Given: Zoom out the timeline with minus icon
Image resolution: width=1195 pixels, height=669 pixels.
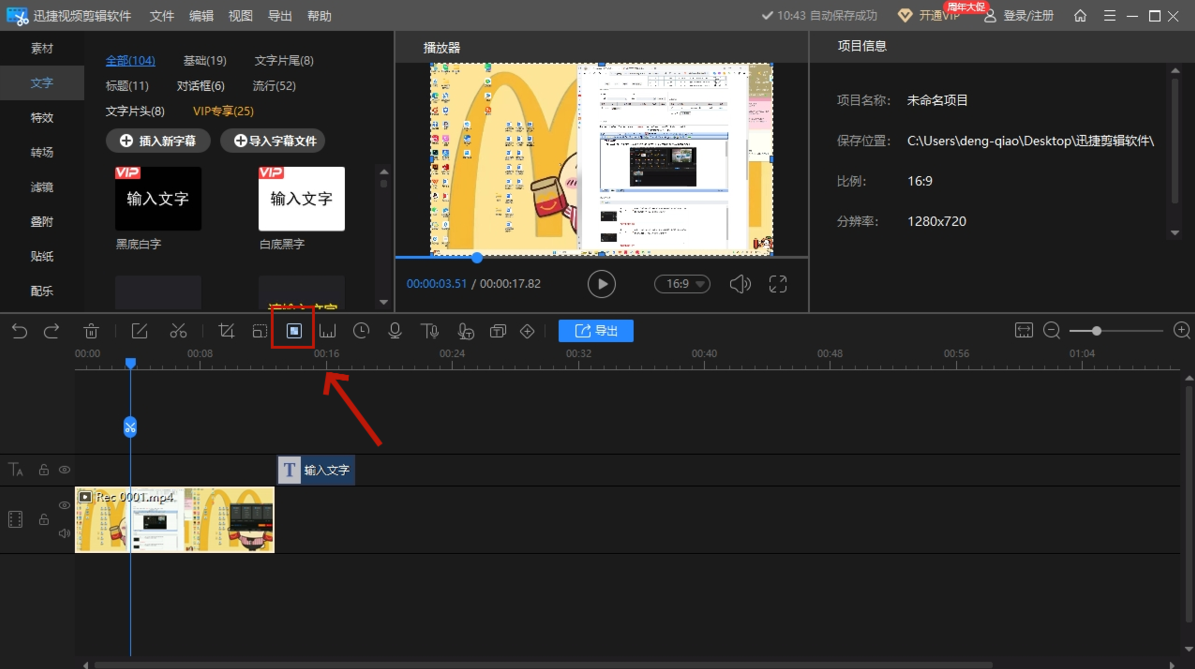Looking at the screenshot, I should [x=1052, y=330].
